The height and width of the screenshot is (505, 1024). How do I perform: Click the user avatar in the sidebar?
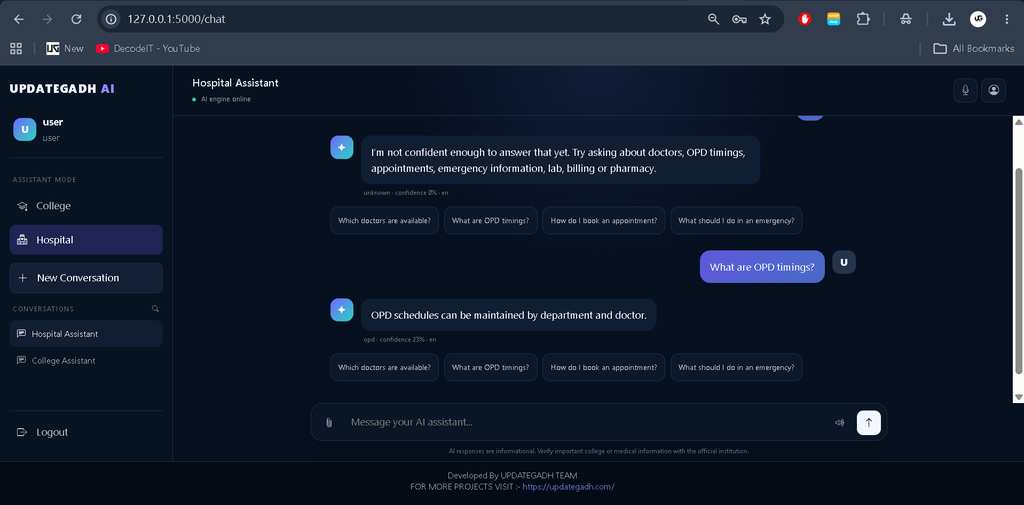[24, 129]
